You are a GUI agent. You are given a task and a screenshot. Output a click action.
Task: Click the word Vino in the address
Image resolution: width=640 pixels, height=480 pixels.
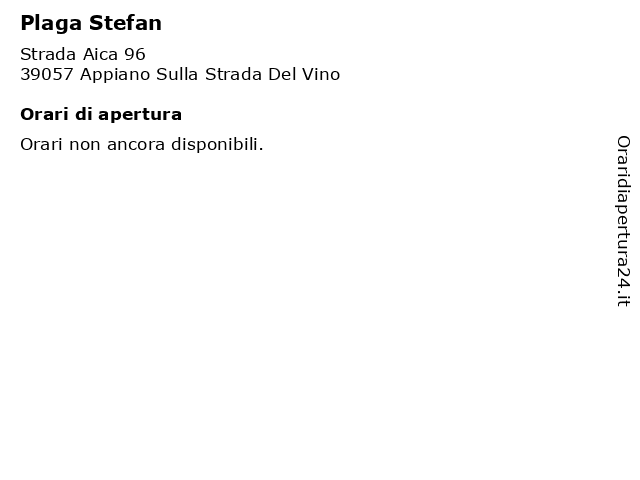coord(321,74)
